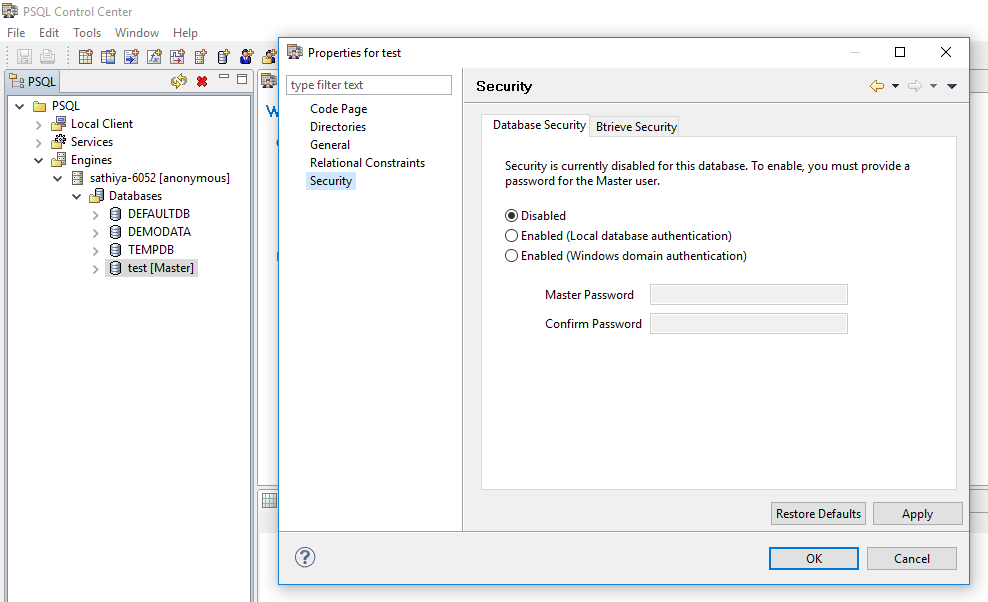Click the new function (fx) toolbar icon
988x602 pixels.
pyautogui.click(x=154, y=57)
